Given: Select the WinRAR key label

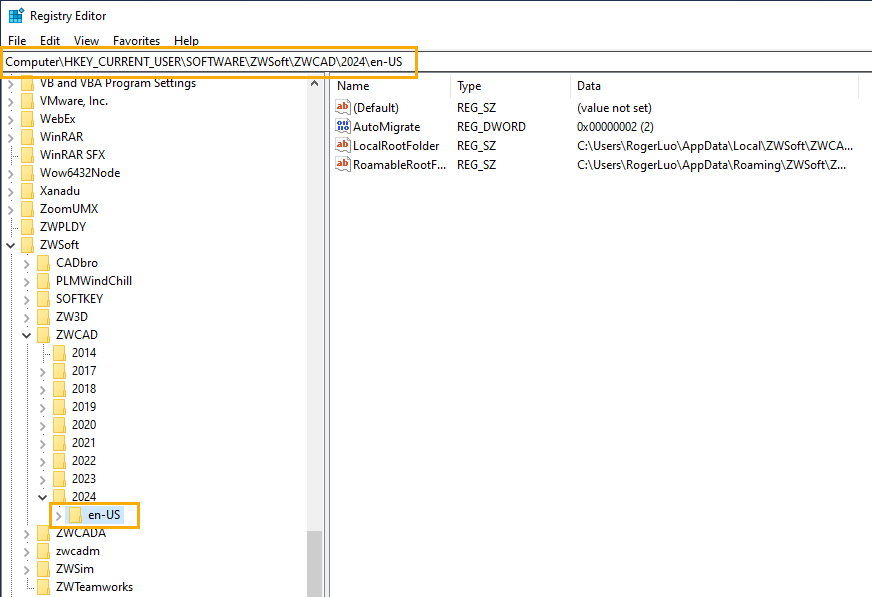Looking at the screenshot, I should click(62, 137).
